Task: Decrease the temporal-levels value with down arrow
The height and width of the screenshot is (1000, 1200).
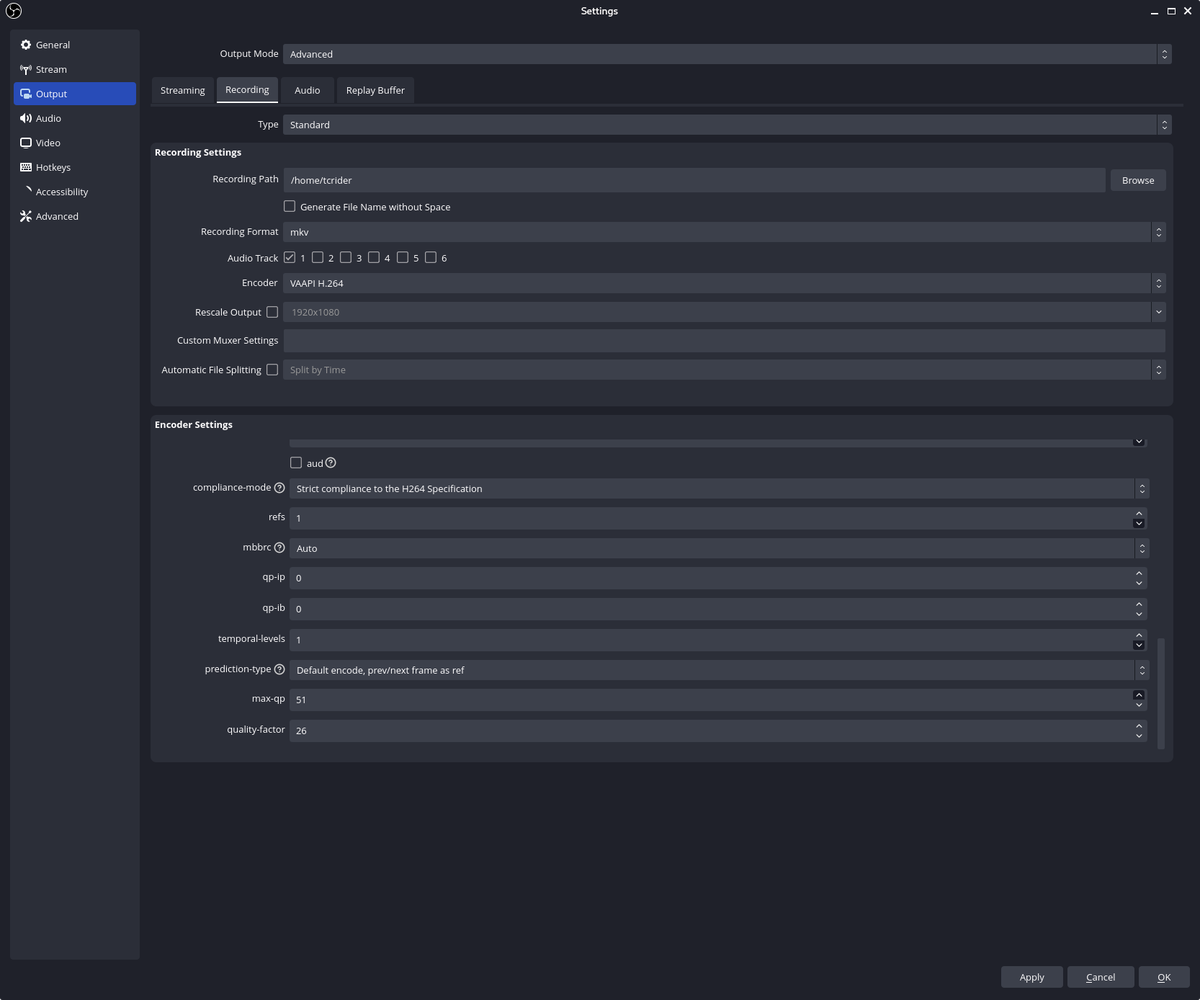Action: (1139, 645)
